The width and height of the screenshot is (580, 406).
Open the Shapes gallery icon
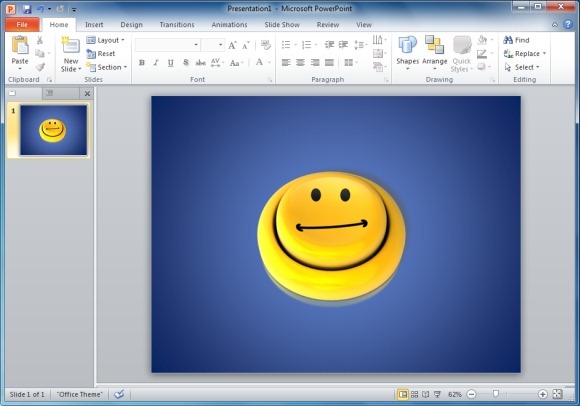pos(407,45)
